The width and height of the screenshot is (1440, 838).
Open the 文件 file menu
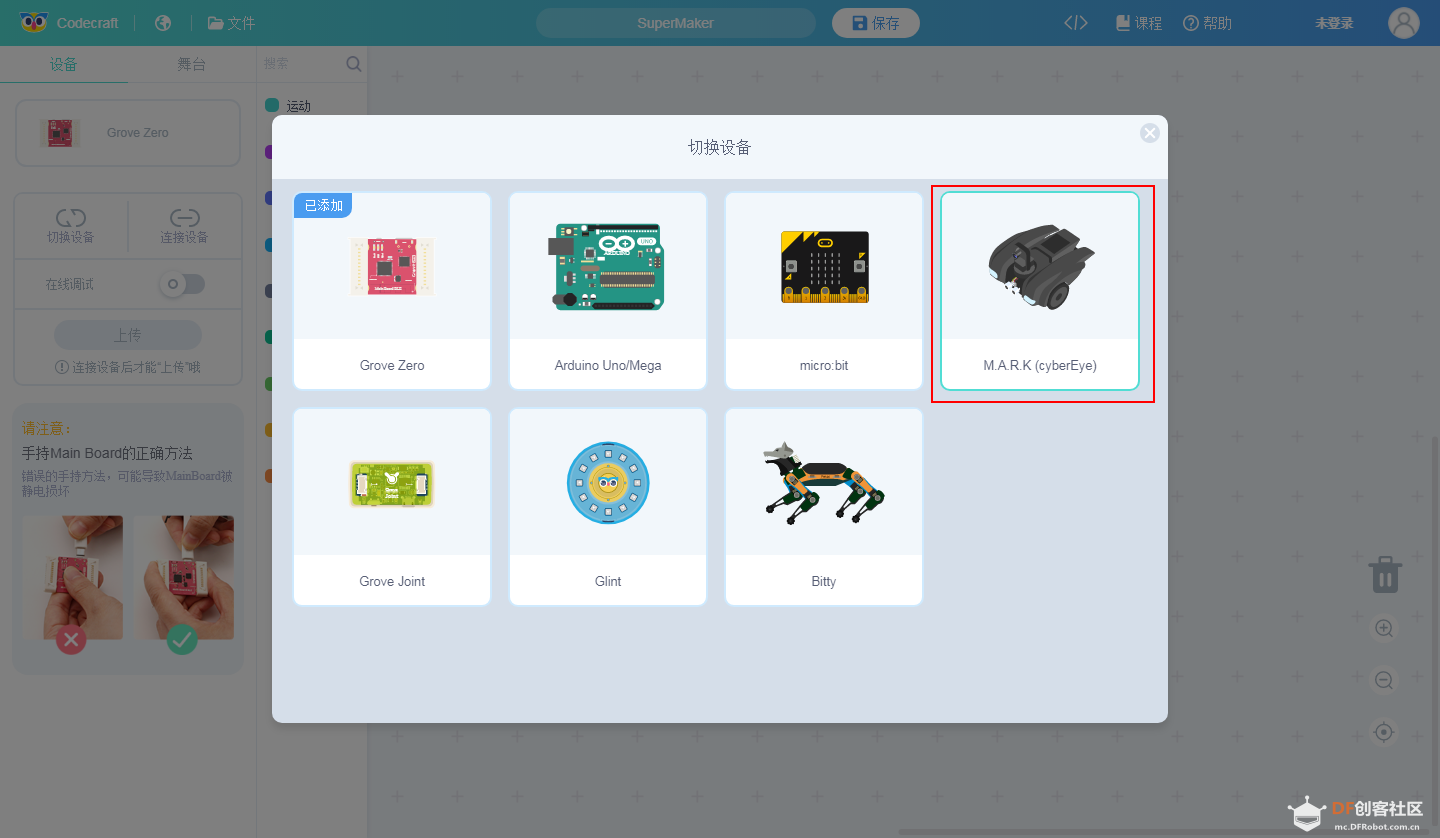231,23
